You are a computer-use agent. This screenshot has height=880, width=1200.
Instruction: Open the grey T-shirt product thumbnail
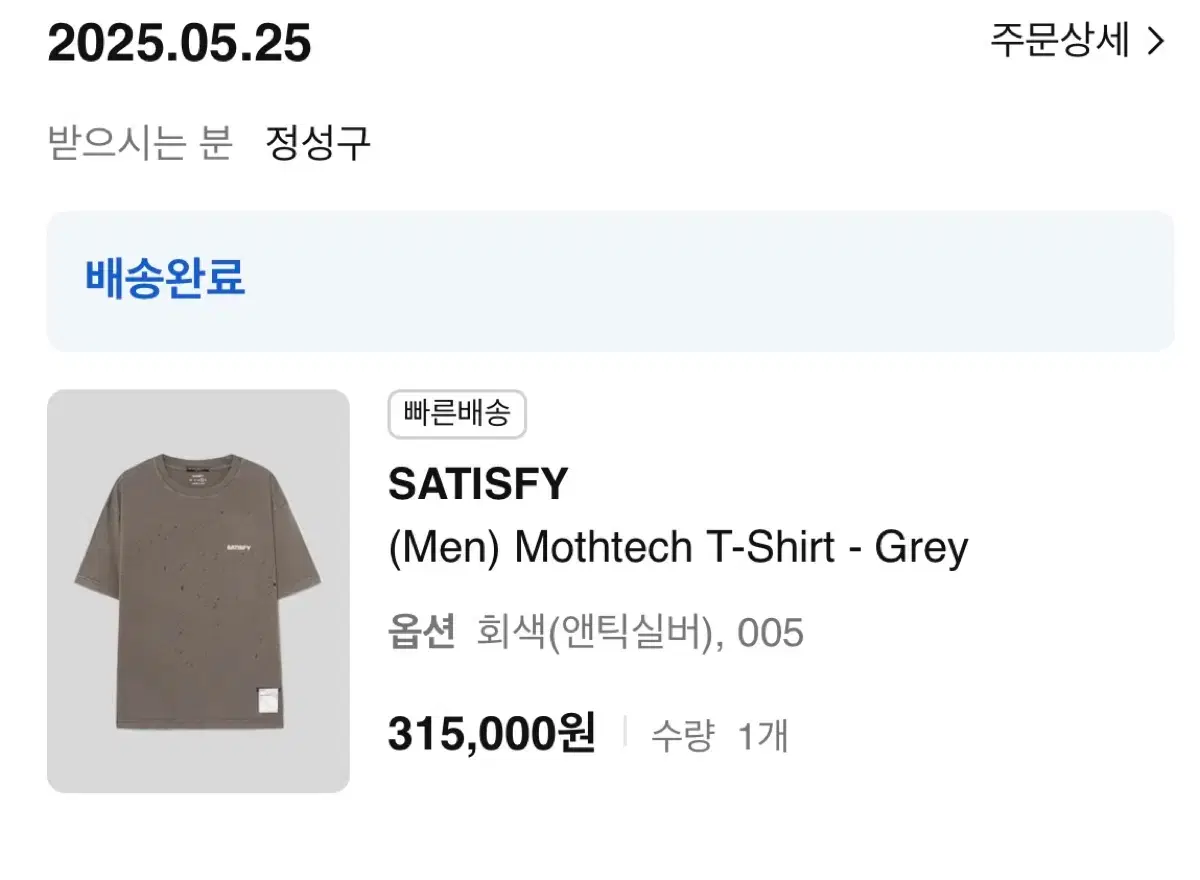pyautogui.click(x=198, y=590)
